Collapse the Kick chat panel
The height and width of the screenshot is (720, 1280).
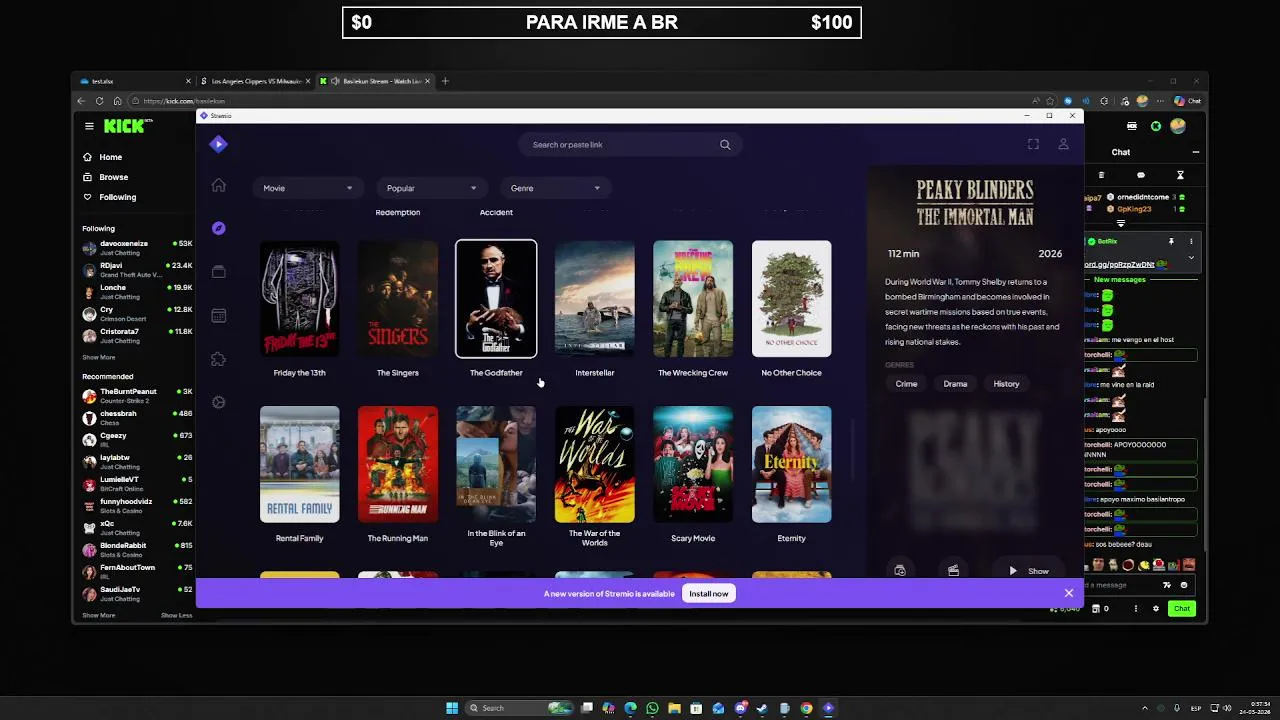pos(1195,152)
